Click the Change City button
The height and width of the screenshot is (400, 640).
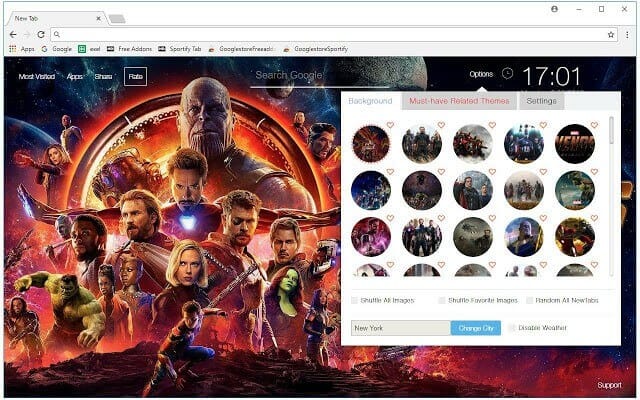(x=476, y=328)
